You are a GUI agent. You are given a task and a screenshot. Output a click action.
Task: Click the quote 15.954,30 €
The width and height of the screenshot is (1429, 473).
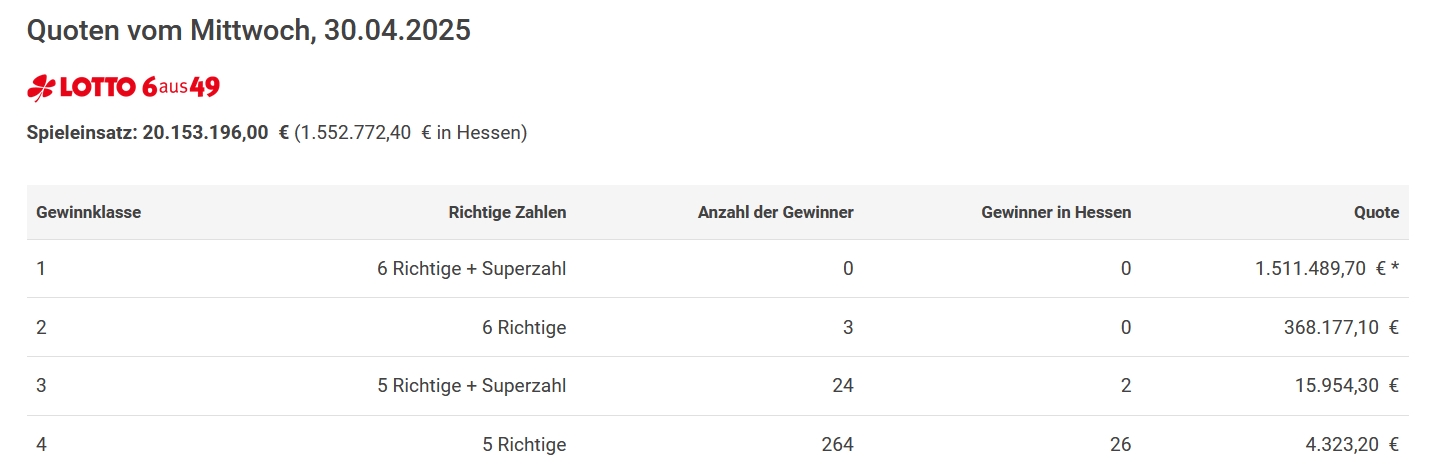tap(1346, 386)
